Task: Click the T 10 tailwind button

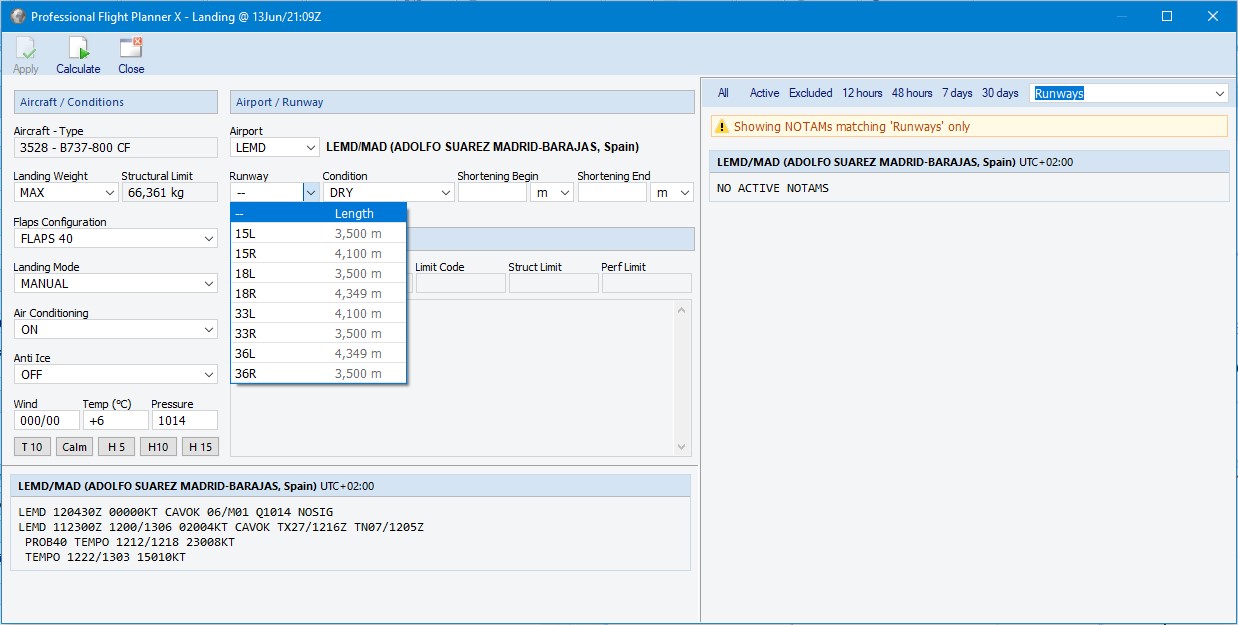Action: coord(33,447)
